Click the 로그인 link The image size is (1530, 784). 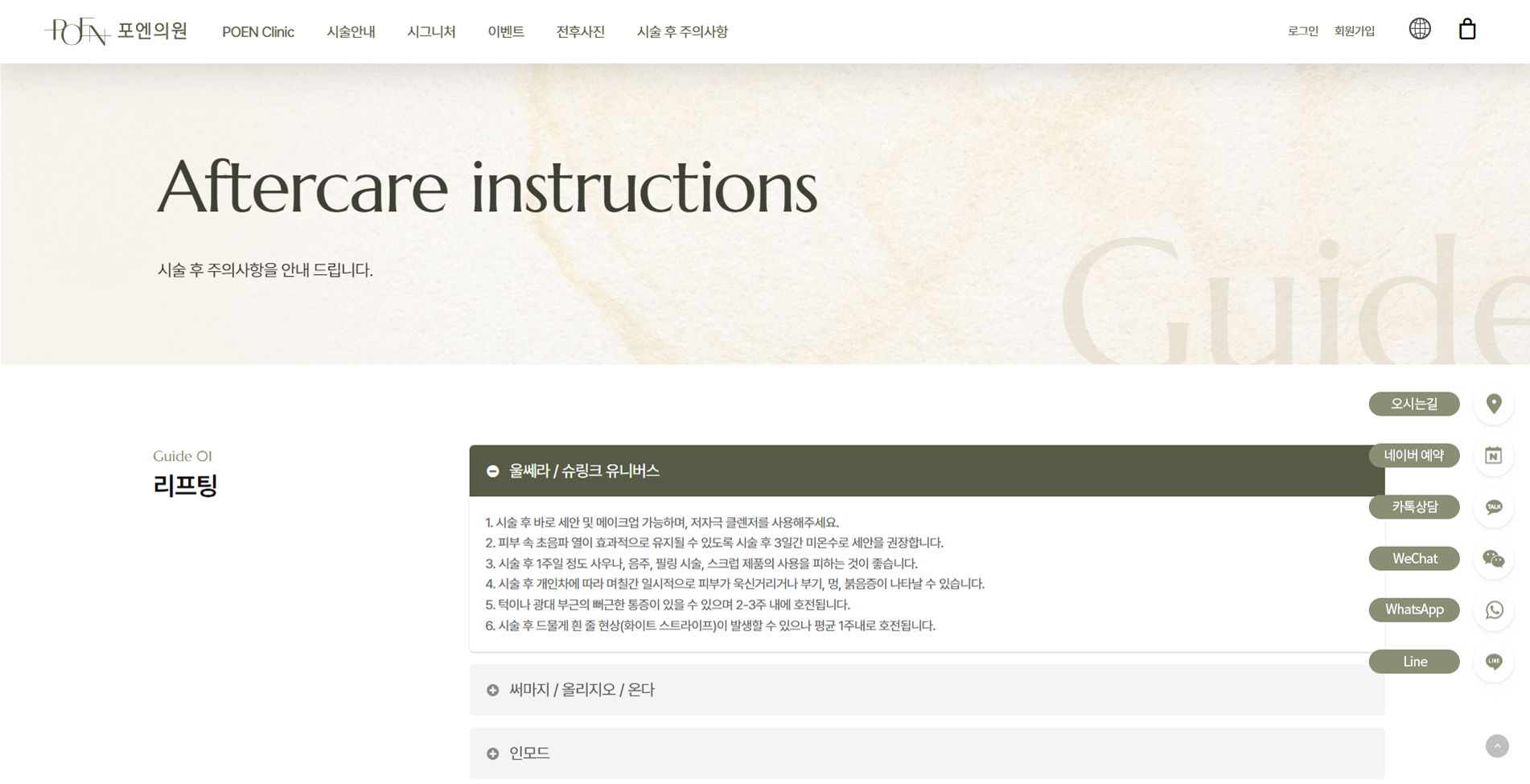(1302, 31)
